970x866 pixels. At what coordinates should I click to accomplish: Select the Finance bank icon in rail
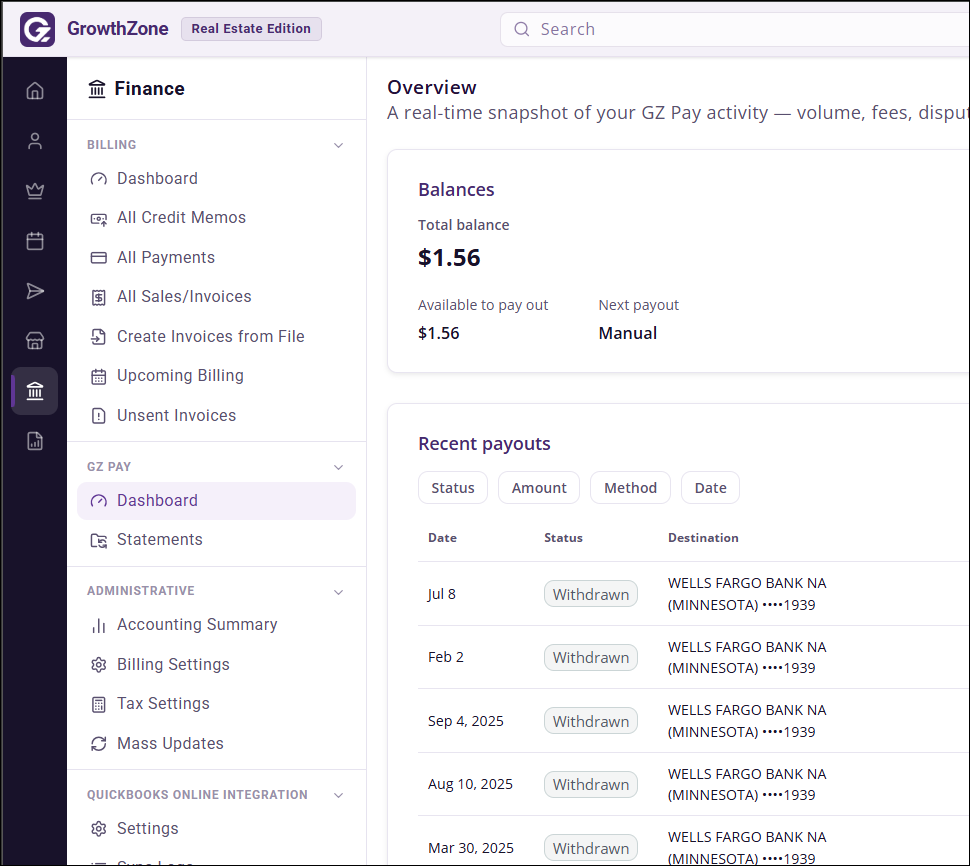coord(35,391)
